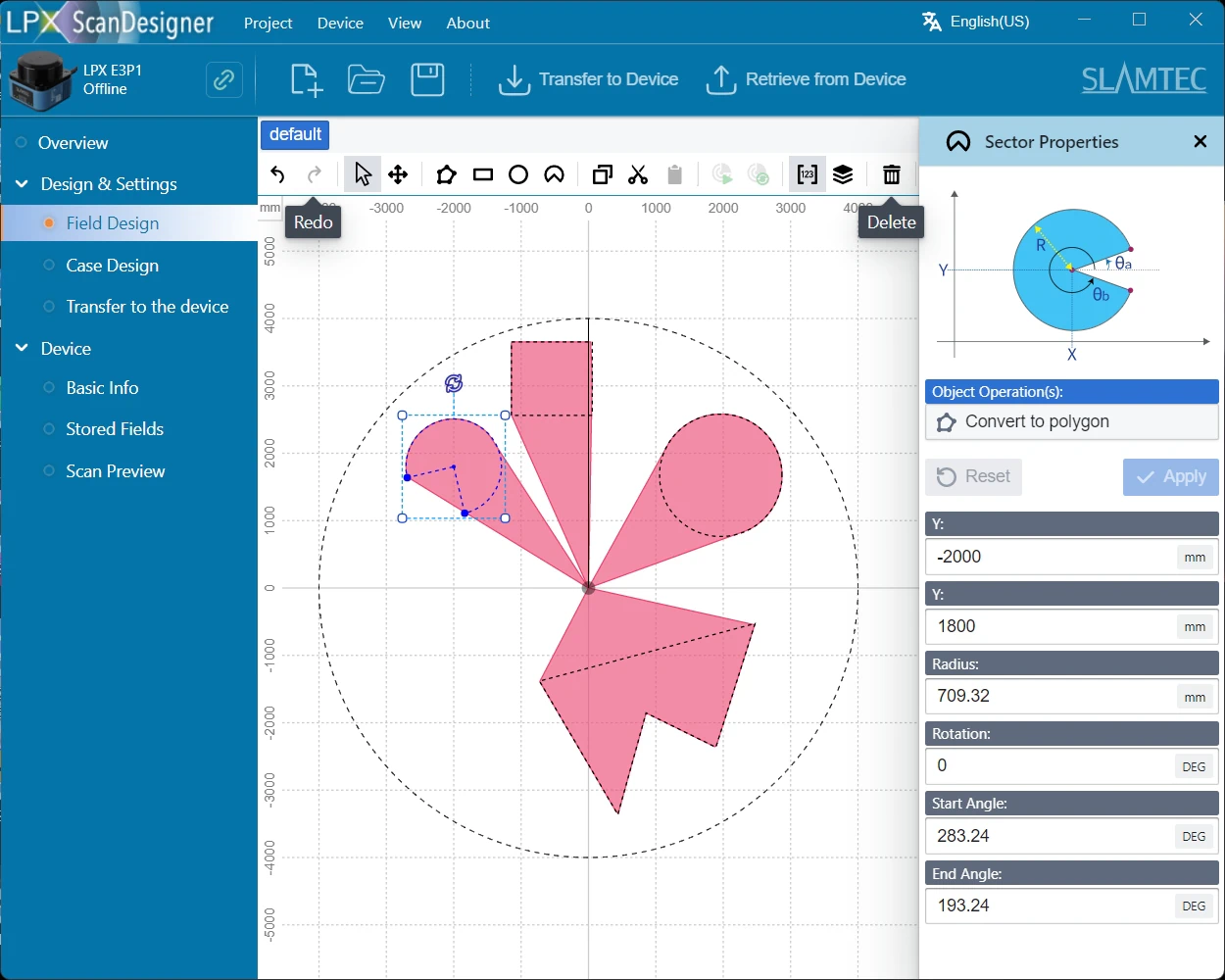This screenshot has height=980, width=1225.
Task: Select the circle drawing tool
Action: click(x=518, y=174)
